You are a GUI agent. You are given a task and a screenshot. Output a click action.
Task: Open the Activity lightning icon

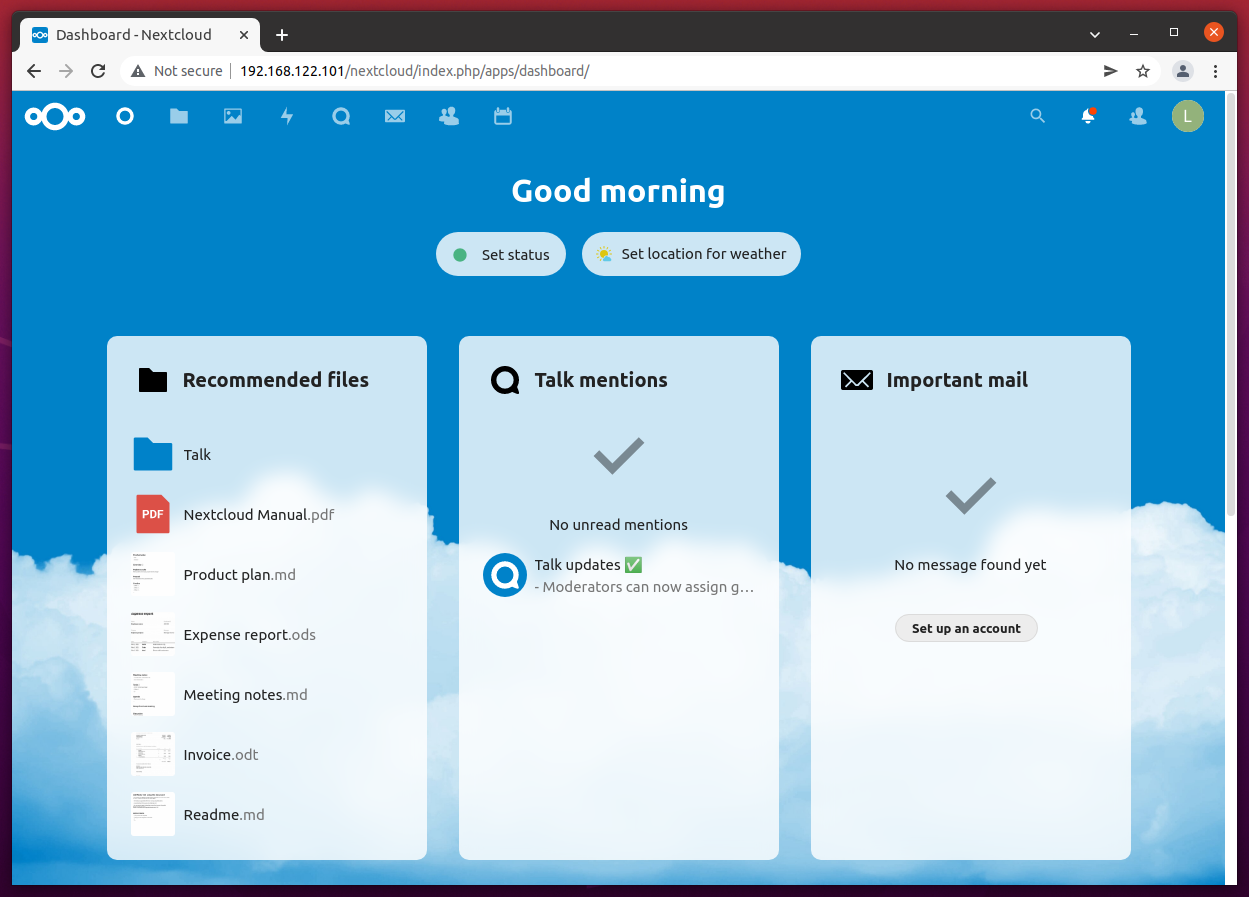287,117
